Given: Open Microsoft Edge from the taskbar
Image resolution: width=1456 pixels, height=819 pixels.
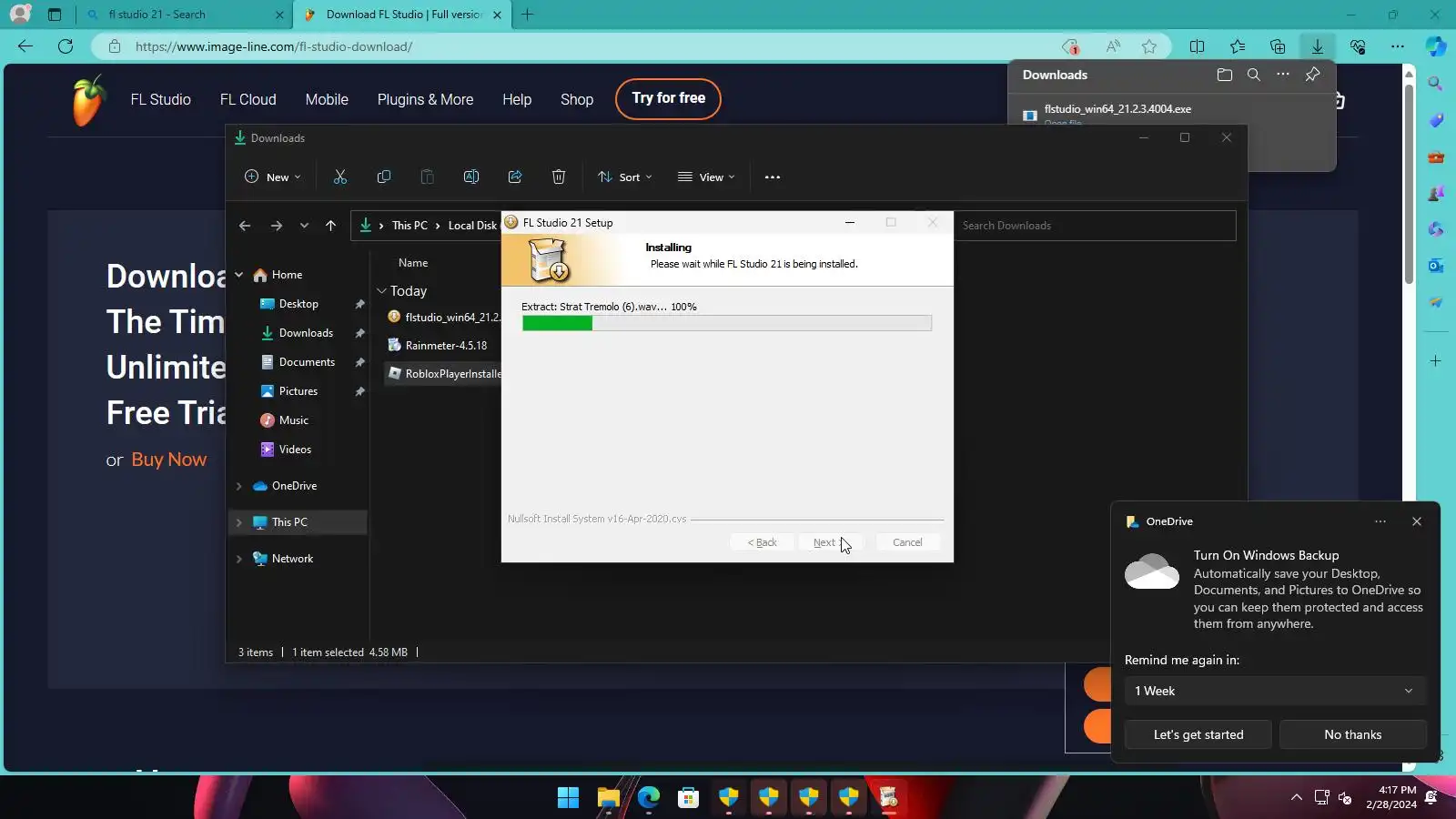Looking at the screenshot, I should [x=648, y=798].
